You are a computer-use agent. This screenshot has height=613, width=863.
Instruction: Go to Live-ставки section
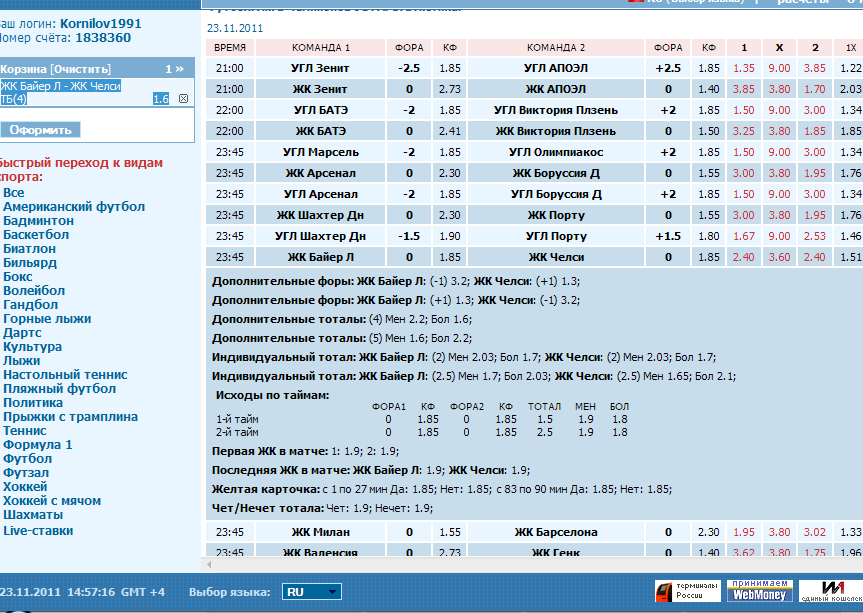38,531
